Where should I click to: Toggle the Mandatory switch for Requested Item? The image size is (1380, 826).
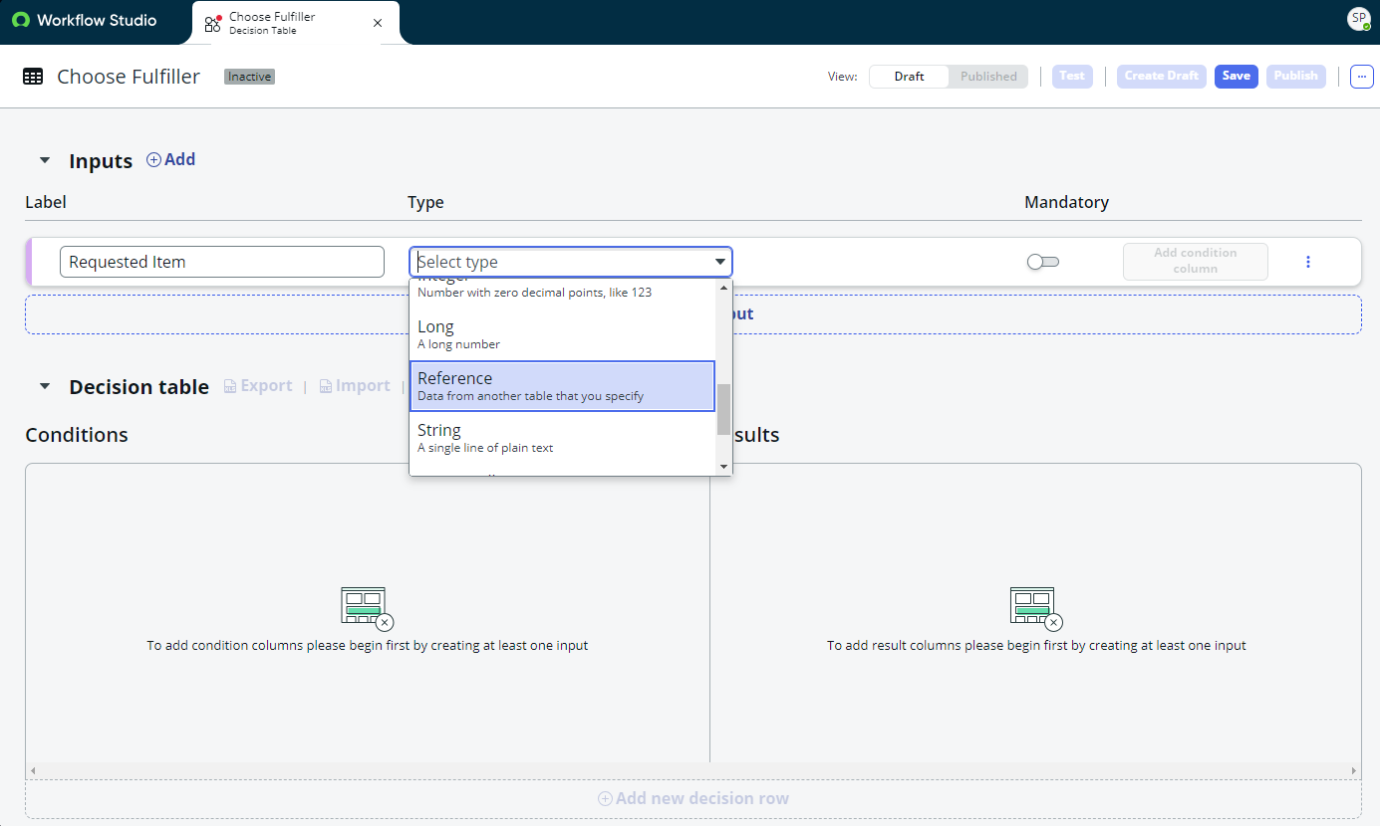click(1043, 262)
